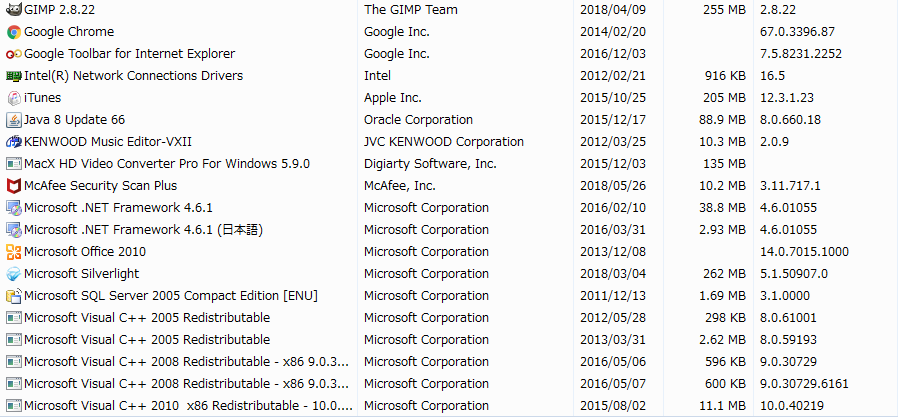Click the Java 8 Update 66 icon
Viewport: 898px width, 417px height.
(x=14, y=120)
